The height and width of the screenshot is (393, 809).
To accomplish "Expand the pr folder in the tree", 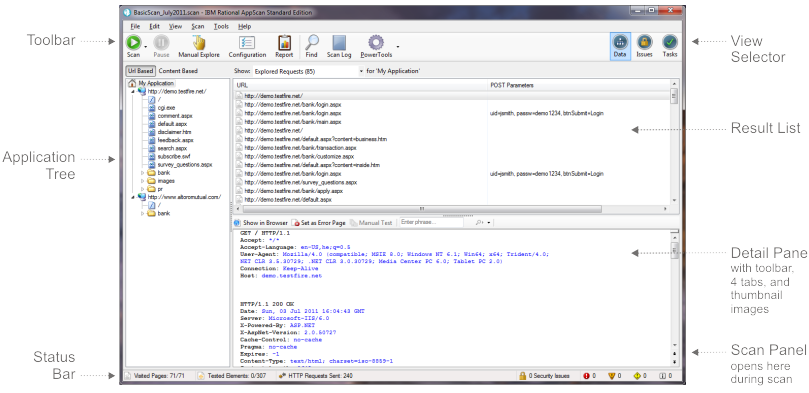I will click(142, 189).
